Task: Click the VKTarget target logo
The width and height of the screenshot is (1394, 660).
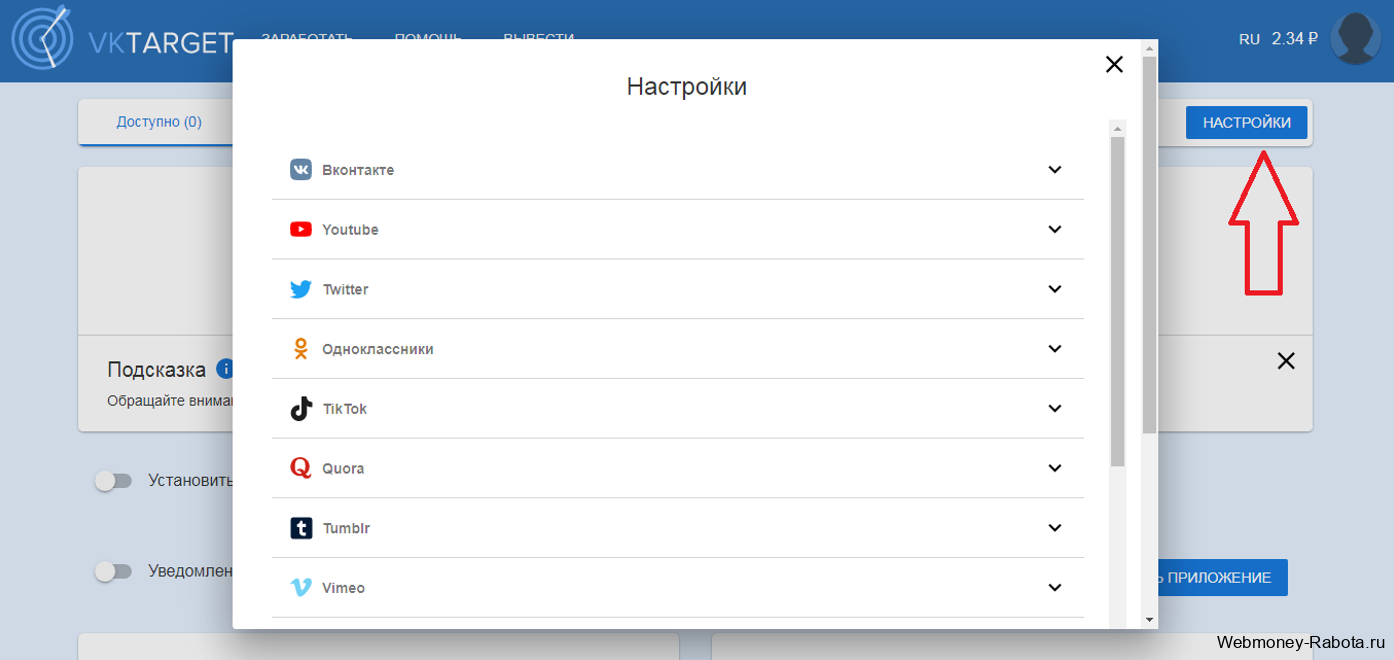Action: pos(43,38)
